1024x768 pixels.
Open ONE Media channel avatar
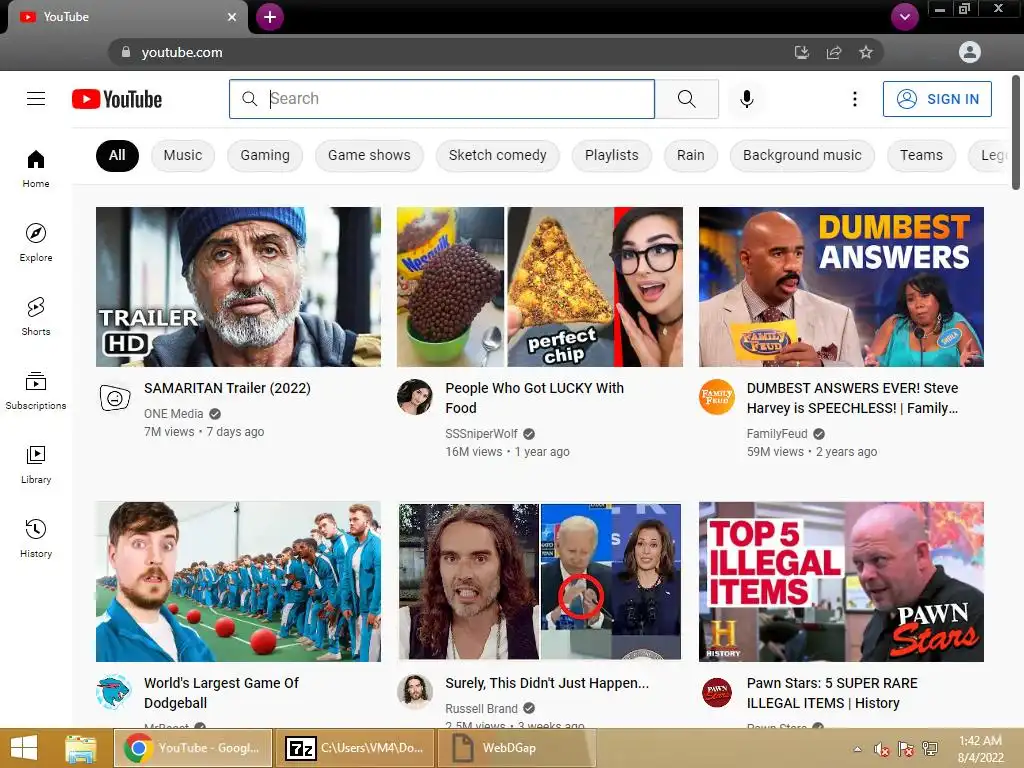[115, 397]
